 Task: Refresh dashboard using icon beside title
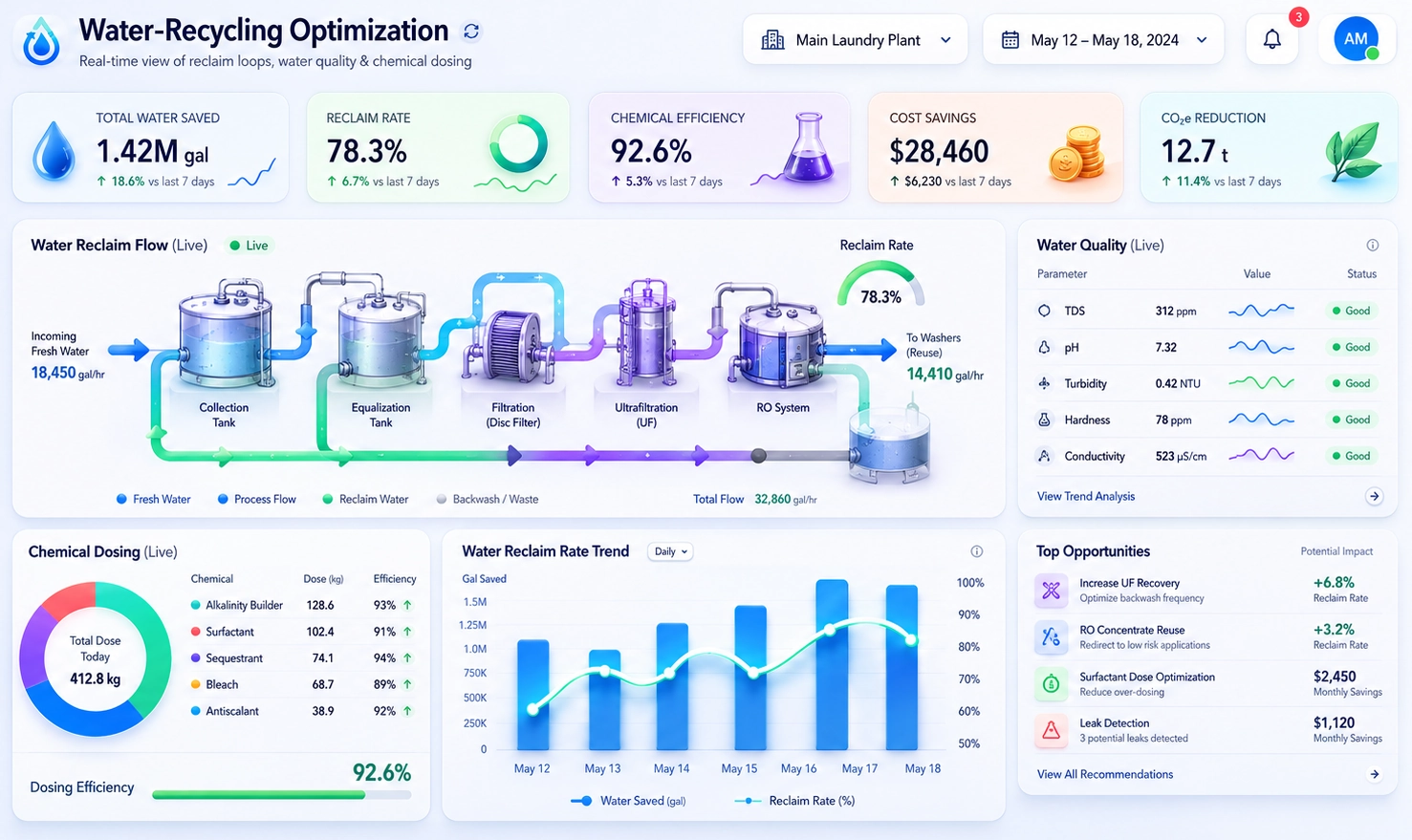tap(471, 32)
